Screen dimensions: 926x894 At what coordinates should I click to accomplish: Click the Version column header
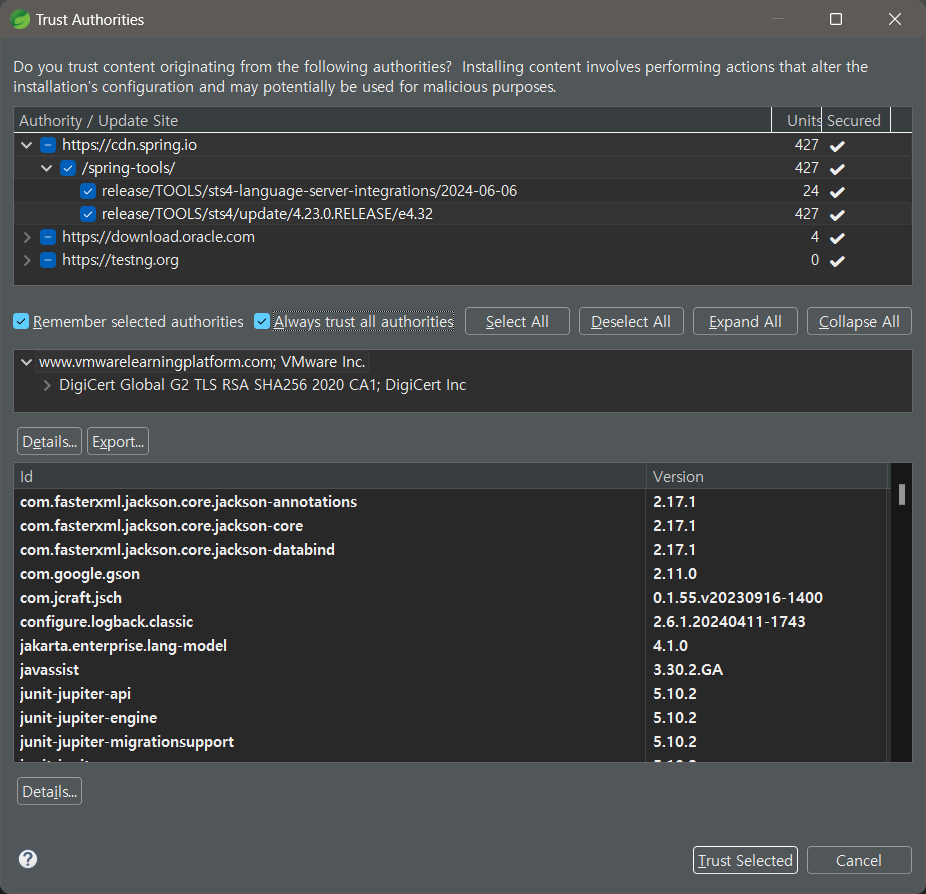pyautogui.click(x=767, y=477)
